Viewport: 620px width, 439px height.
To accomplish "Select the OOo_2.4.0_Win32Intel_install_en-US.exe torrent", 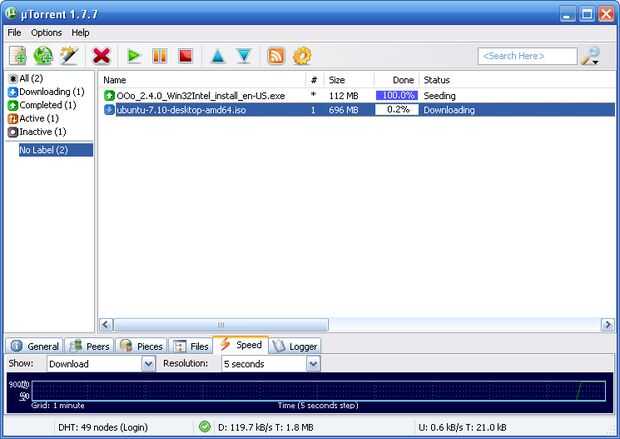I will coord(200,96).
